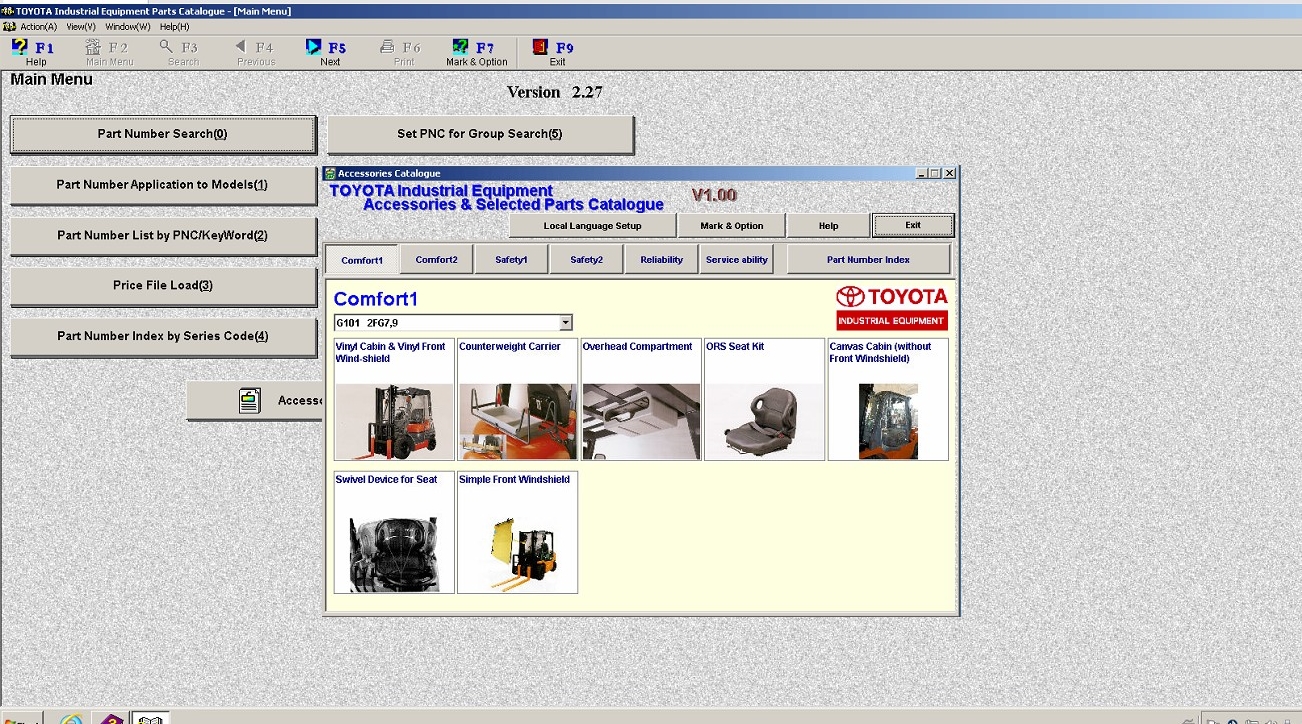
Task: Click Part Number List by PNC/KeyWord(2)
Action: (163, 236)
